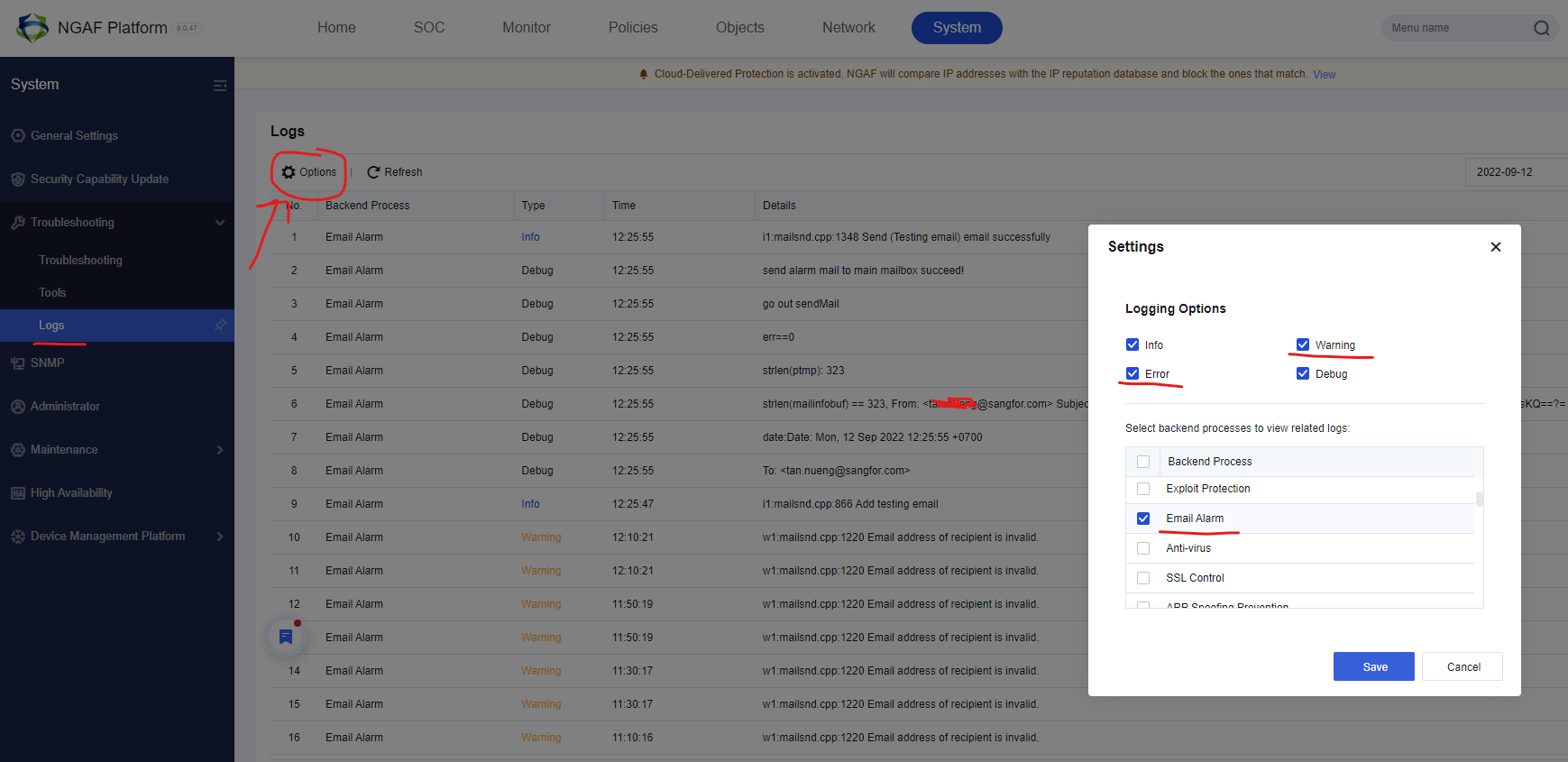Click the search magnifier icon in menu search

[1541, 28]
